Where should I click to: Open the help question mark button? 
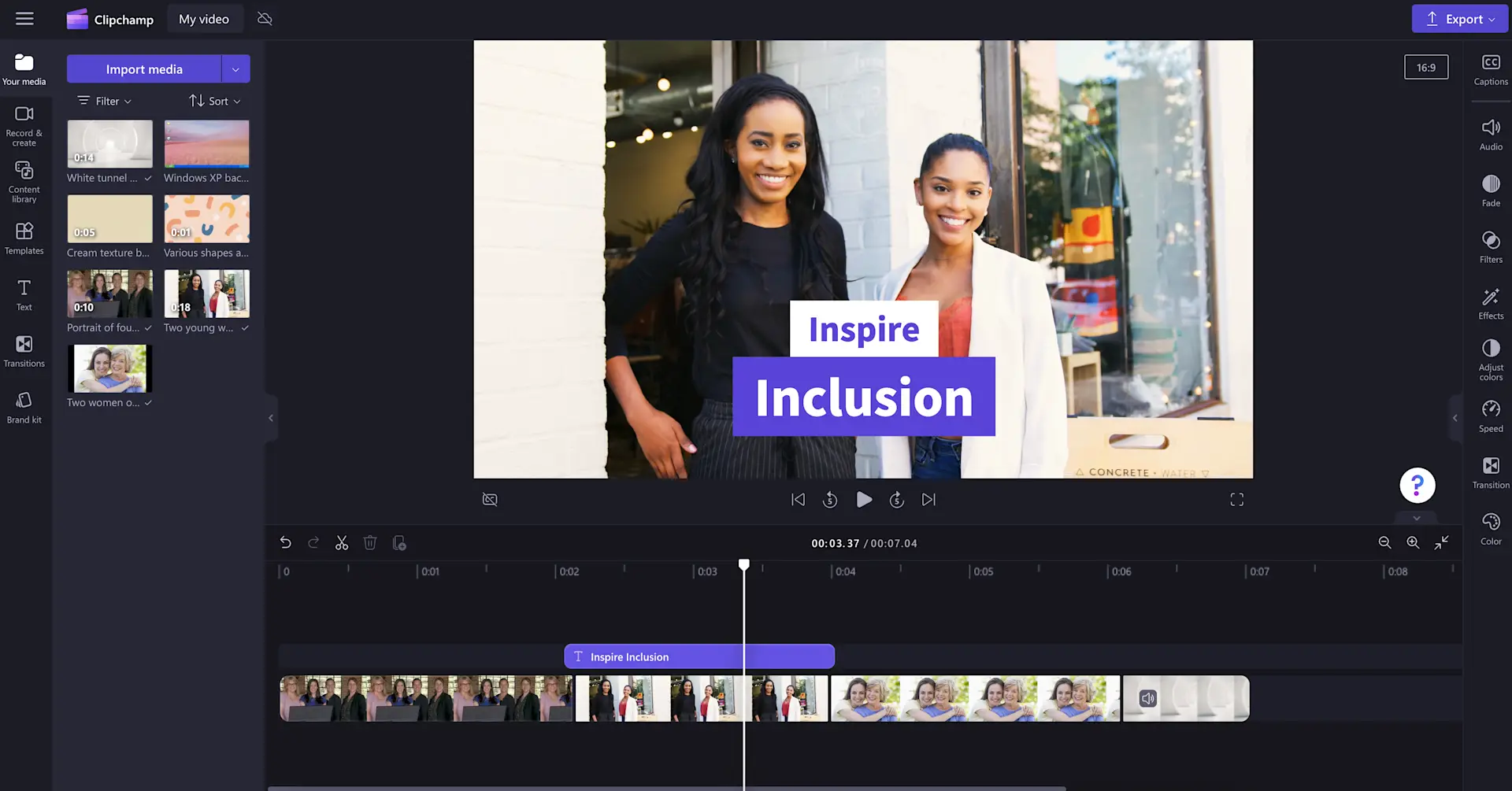(x=1417, y=486)
